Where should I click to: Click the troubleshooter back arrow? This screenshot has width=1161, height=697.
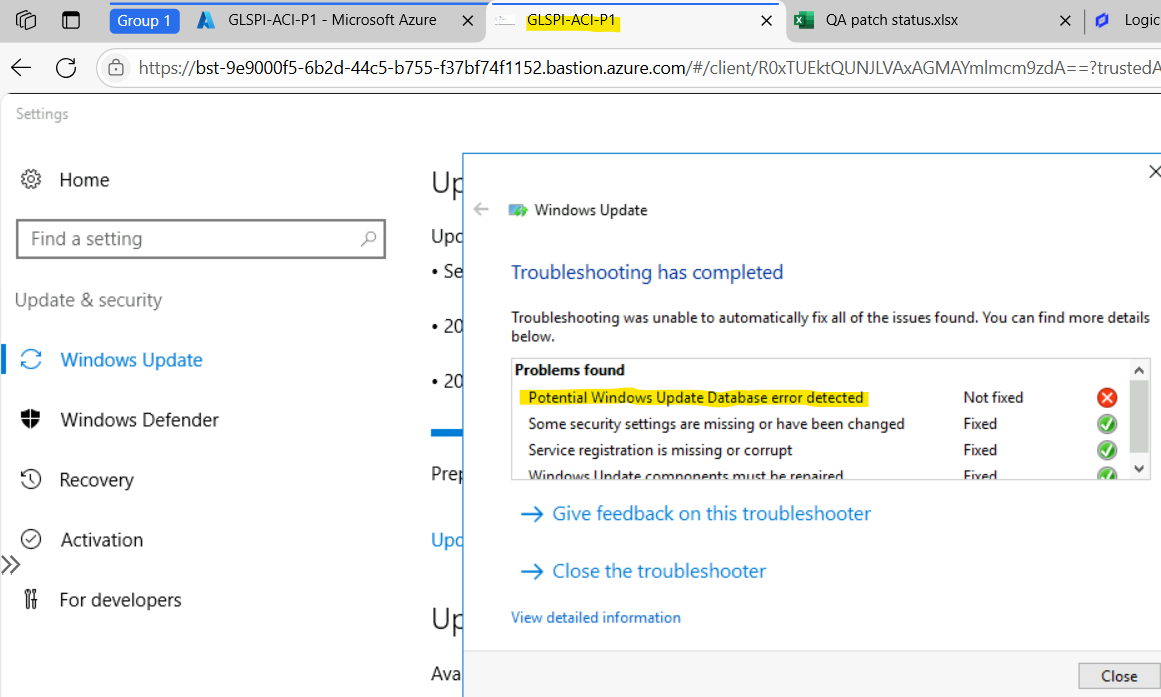481,210
